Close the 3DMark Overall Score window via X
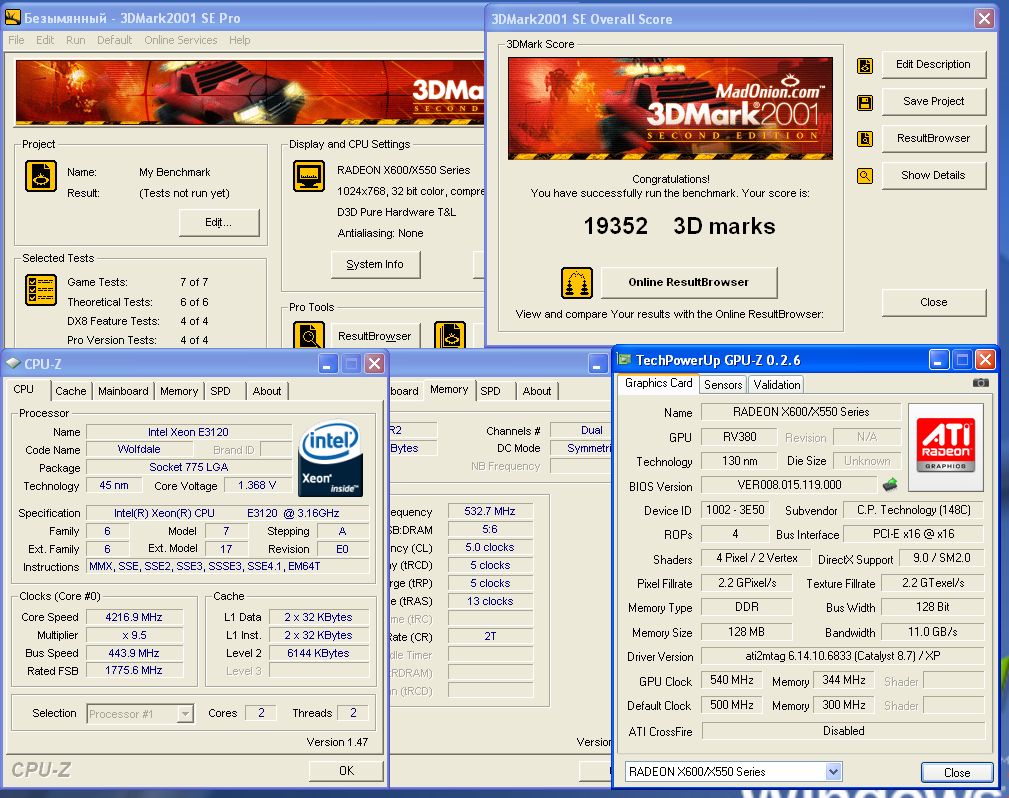This screenshot has width=1009, height=798. [x=985, y=19]
